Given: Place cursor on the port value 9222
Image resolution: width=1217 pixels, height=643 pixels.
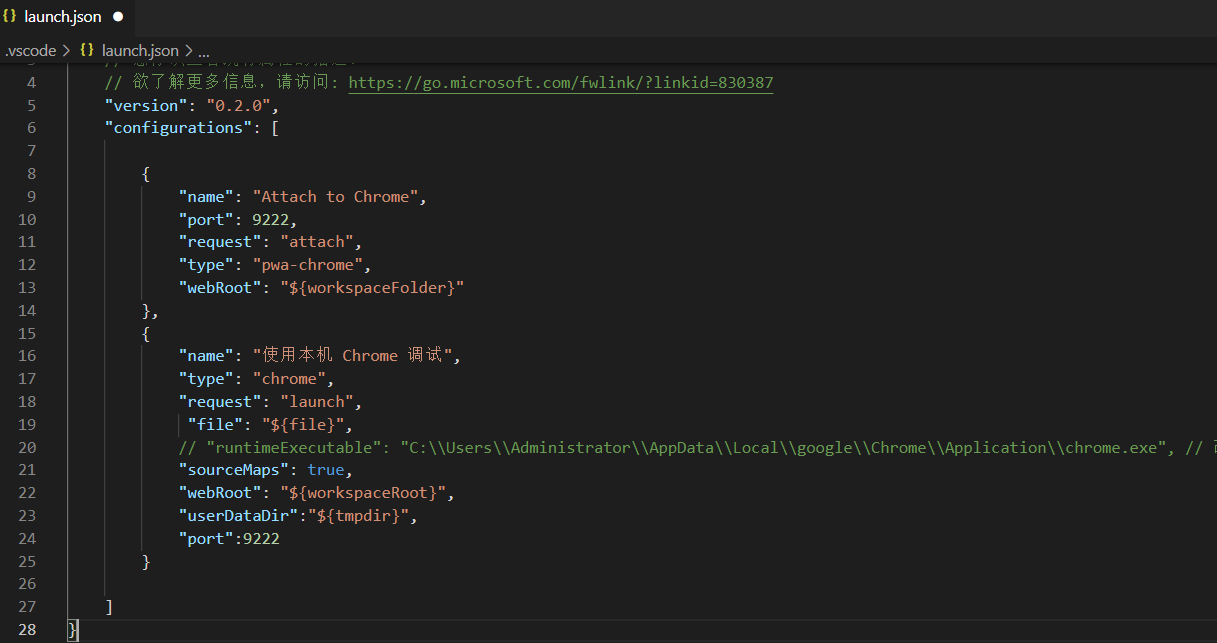Looking at the screenshot, I should pos(271,219).
